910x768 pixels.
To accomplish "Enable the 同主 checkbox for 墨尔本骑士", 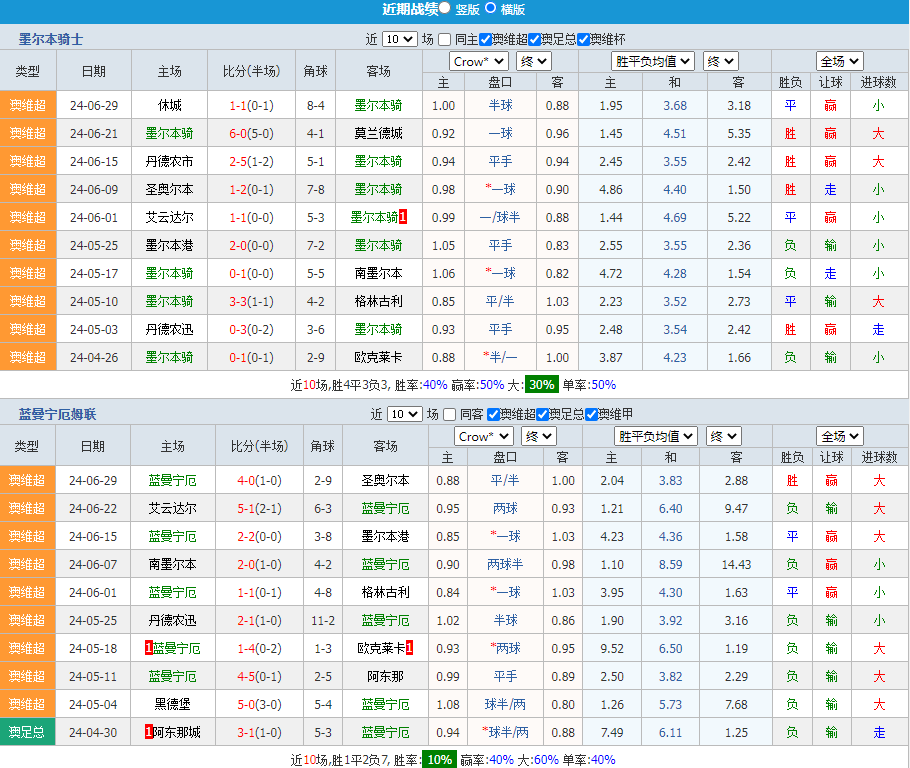I will click(x=446, y=40).
